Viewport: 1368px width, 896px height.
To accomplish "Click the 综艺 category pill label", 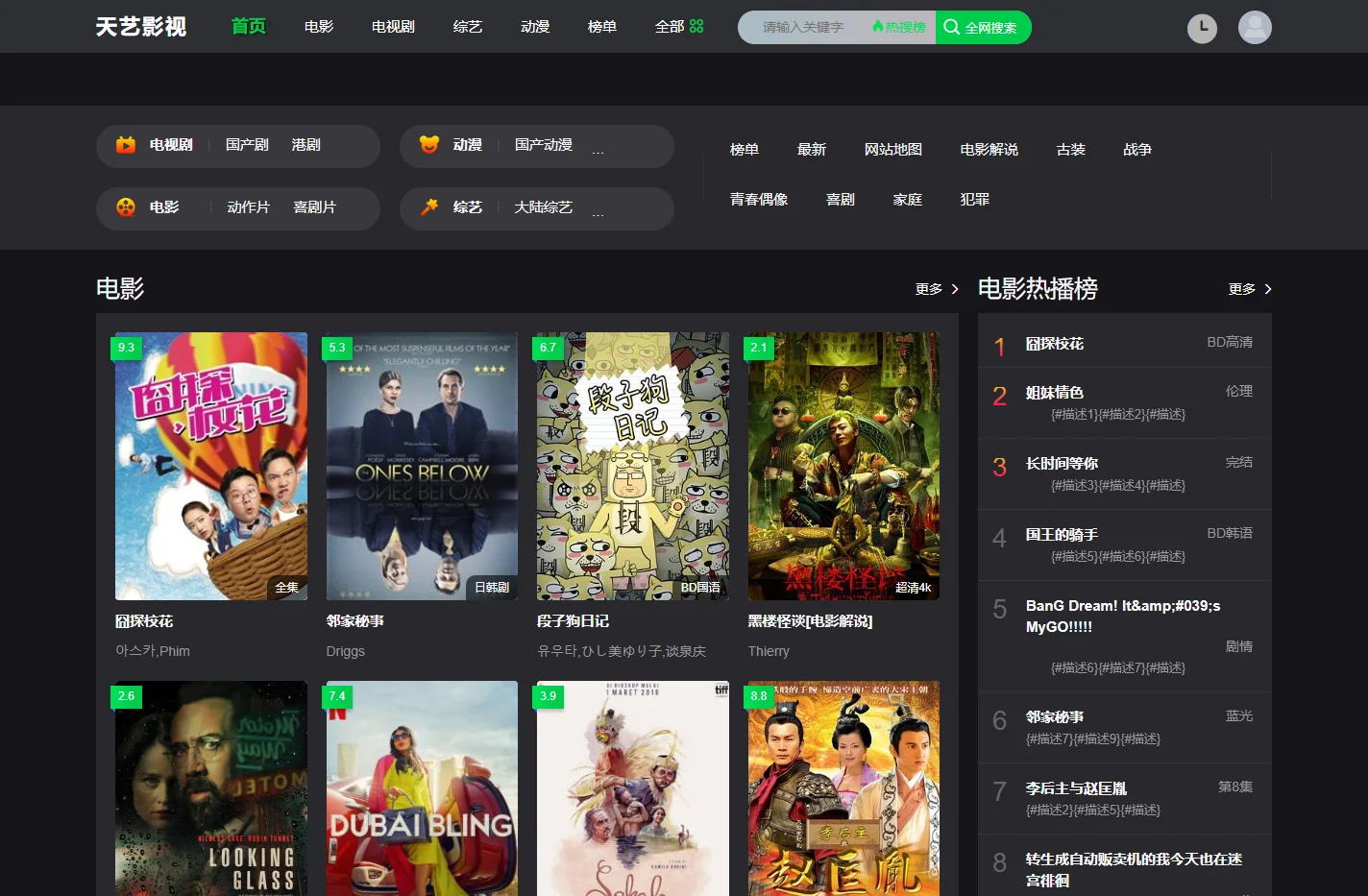I will [468, 207].
